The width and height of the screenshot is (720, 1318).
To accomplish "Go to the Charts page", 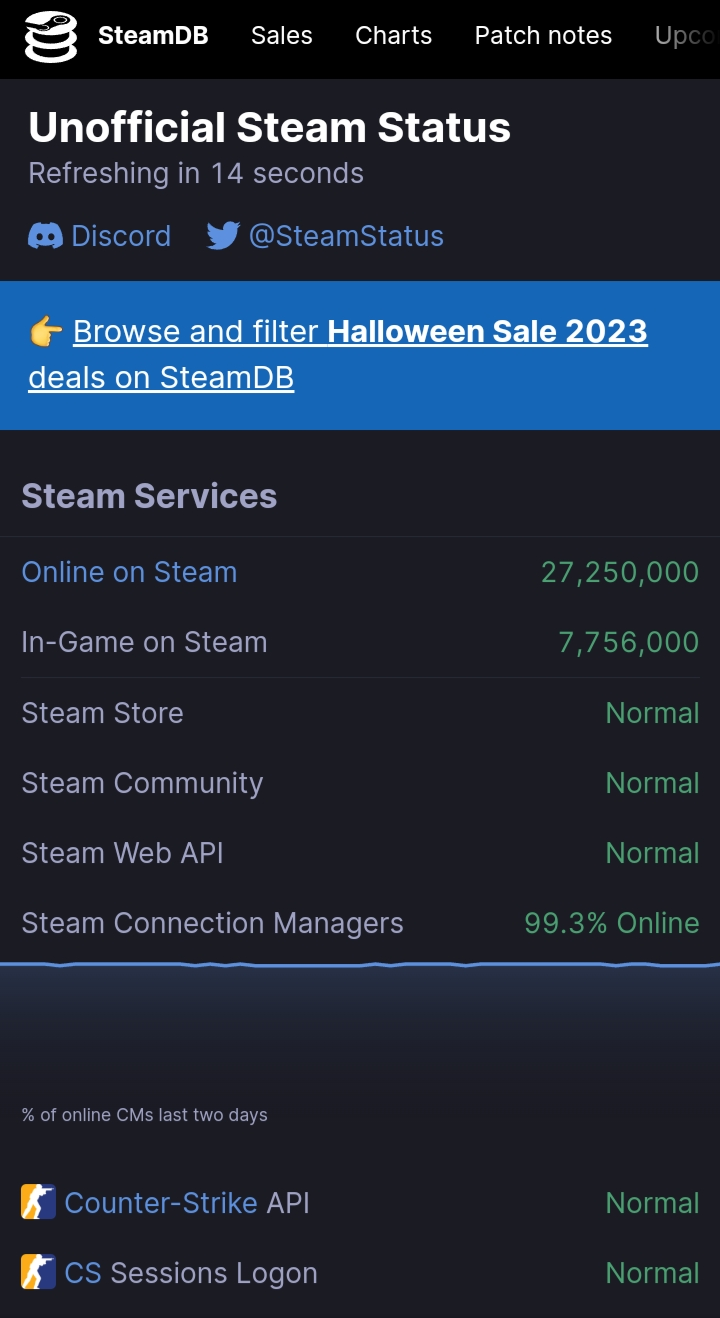I will point(393,36).
